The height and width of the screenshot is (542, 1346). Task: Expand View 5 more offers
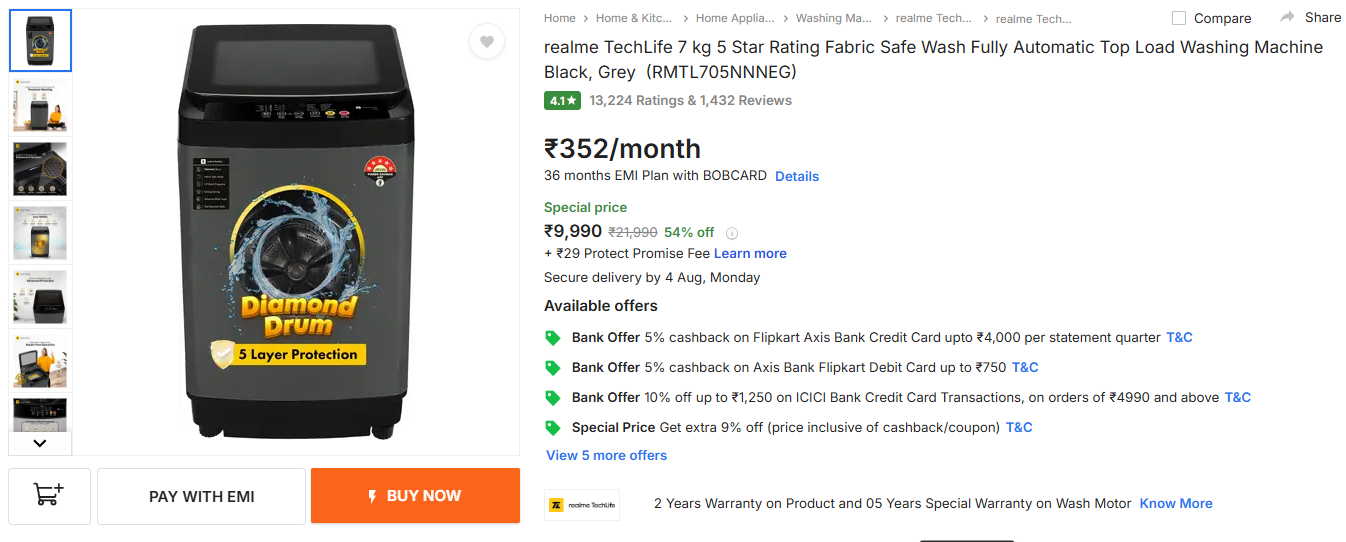pyautogui.click(x=606, y=455)
